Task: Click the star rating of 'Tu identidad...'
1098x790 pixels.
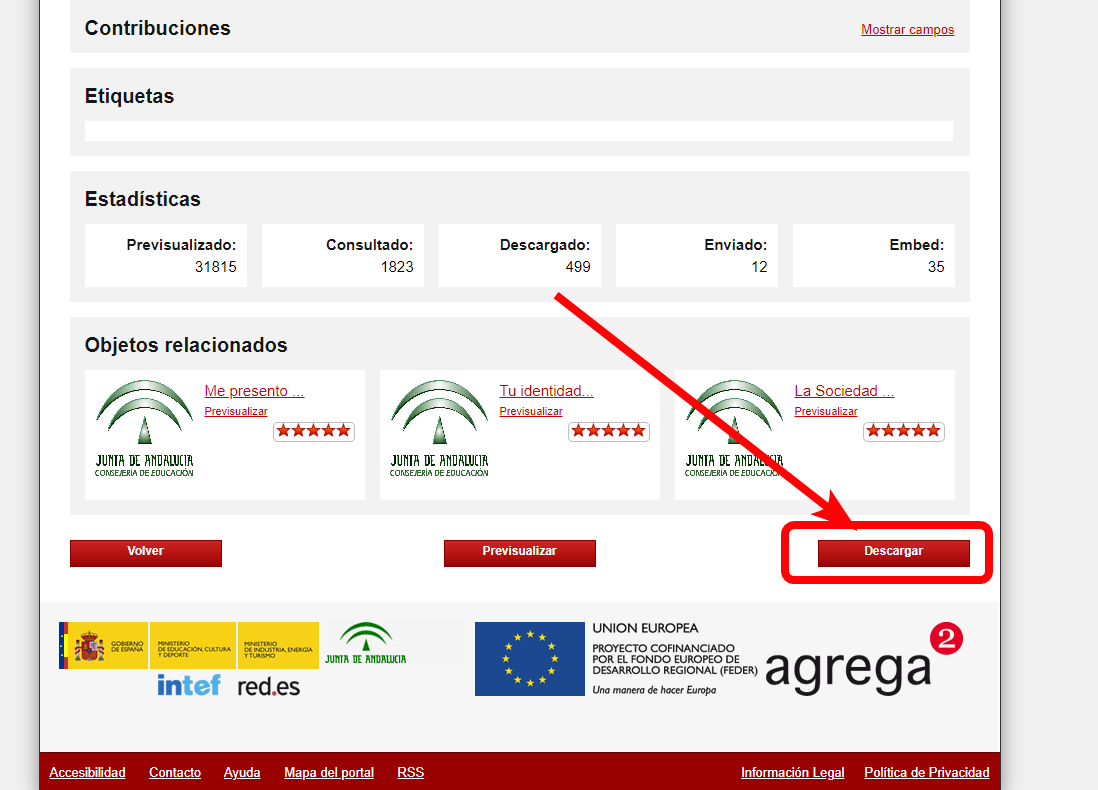Action: (609, 431)
